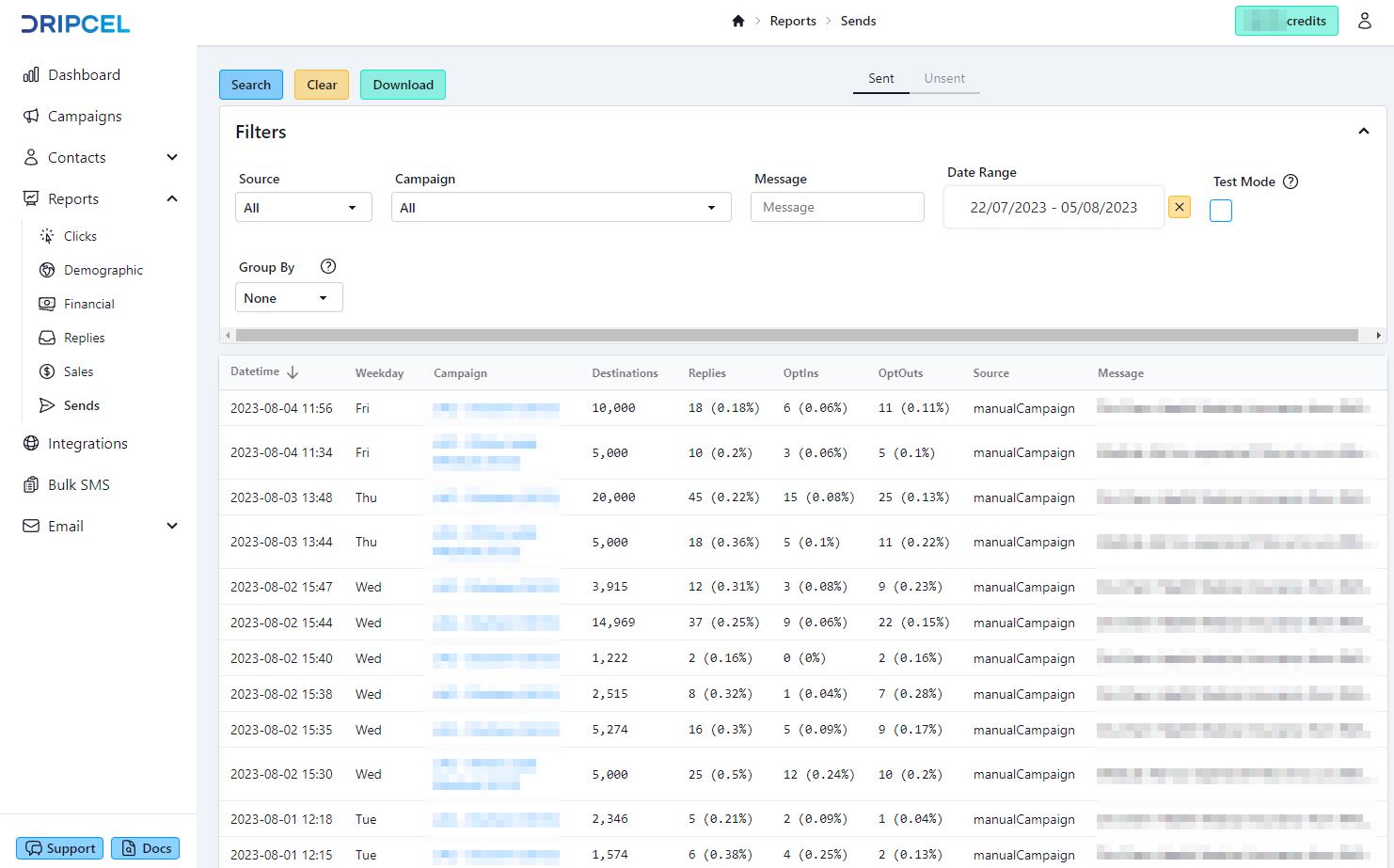Screen dimensions: 1394x868
Task: Click the Replies inbox icon
Action: point(47,338)
